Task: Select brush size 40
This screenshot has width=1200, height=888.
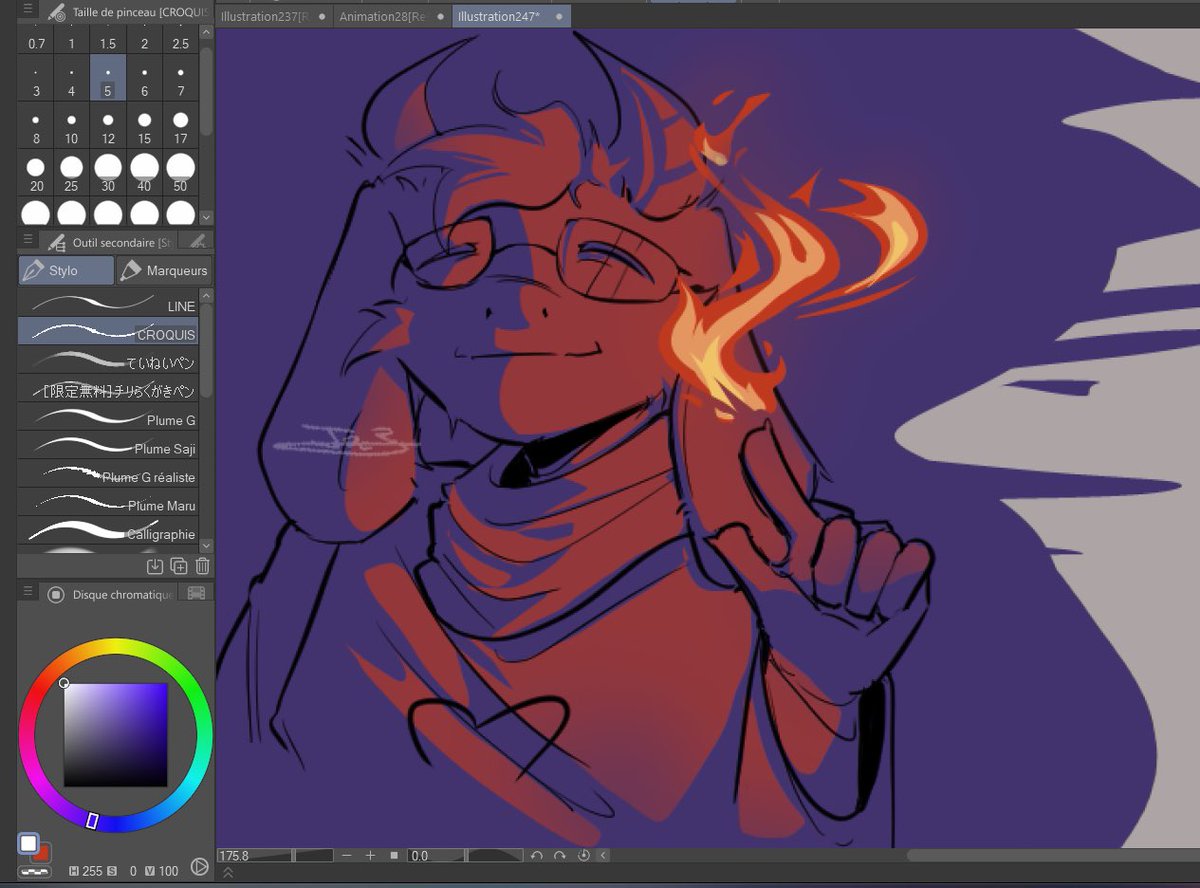Action: (144, 173)
